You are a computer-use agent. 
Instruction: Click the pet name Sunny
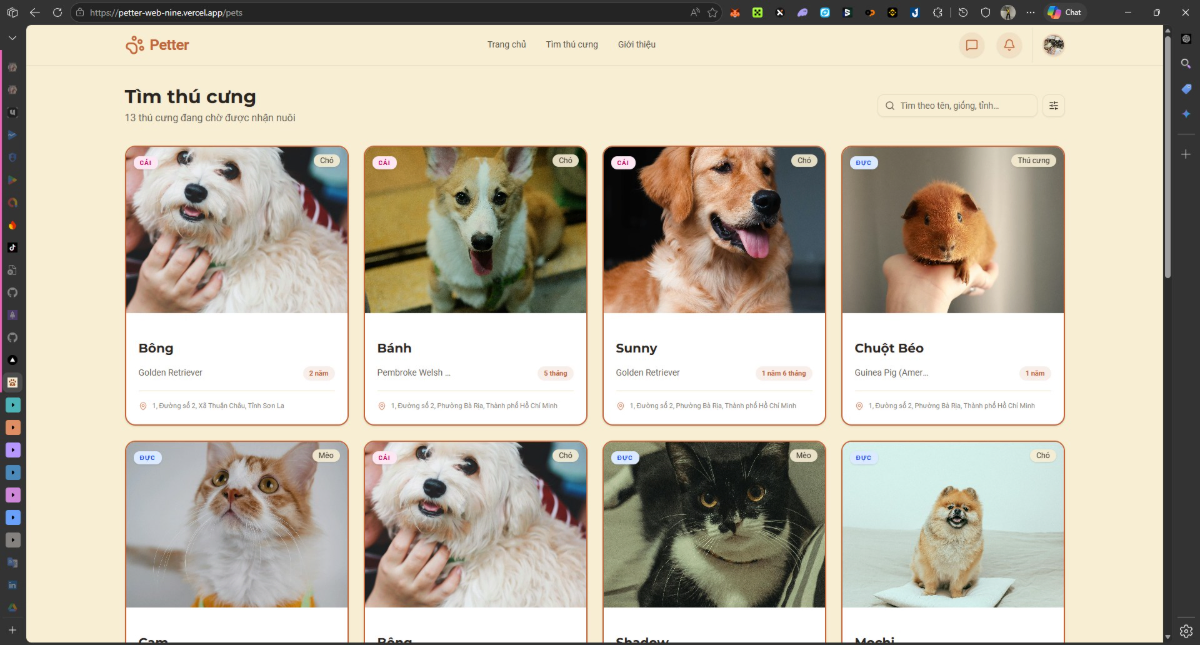[x=636, y=348]
